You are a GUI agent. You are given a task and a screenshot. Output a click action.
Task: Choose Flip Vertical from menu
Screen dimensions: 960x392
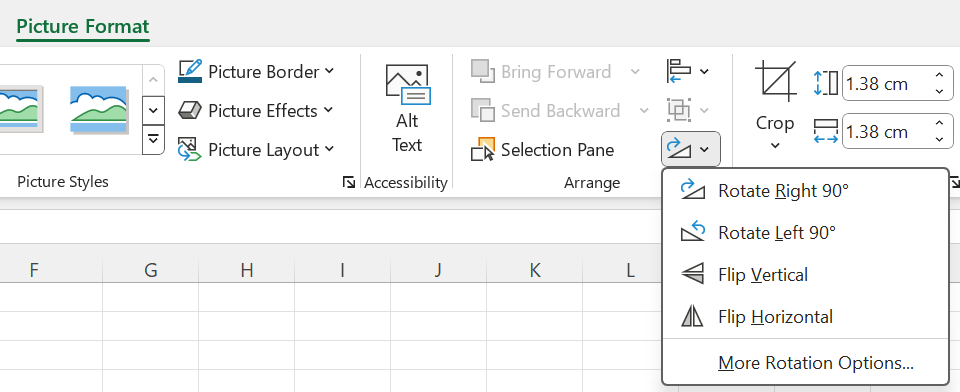806,275
